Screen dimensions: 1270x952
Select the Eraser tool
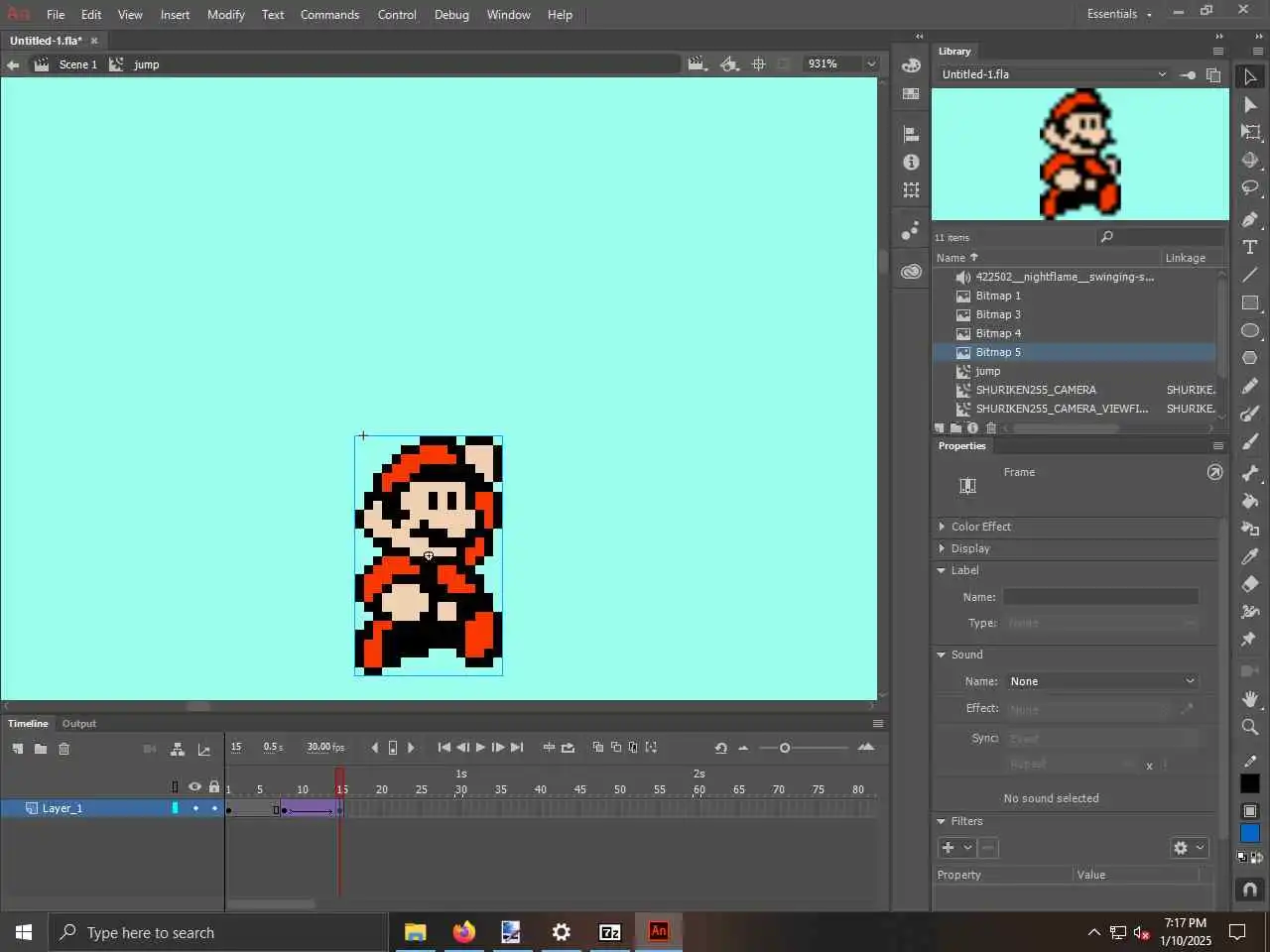point(1250,584)
